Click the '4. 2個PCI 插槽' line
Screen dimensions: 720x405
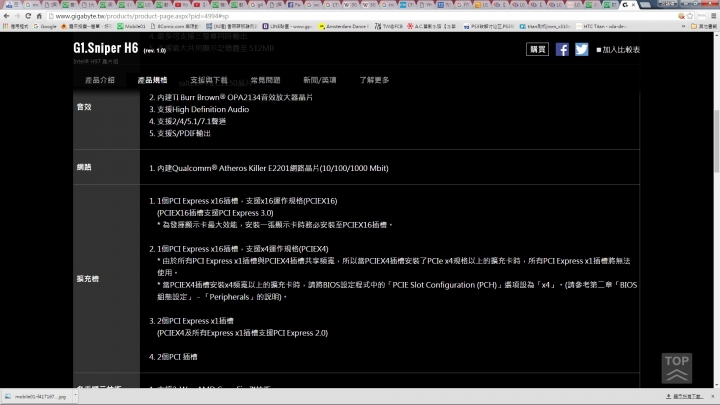(x=173, y=357)
